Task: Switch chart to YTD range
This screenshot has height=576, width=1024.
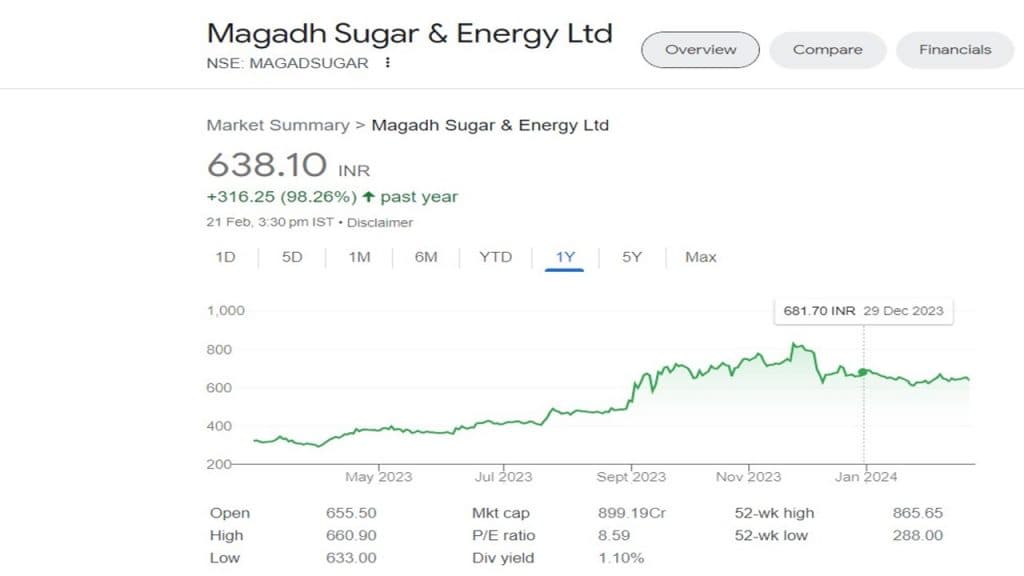Action: point(495,257)
